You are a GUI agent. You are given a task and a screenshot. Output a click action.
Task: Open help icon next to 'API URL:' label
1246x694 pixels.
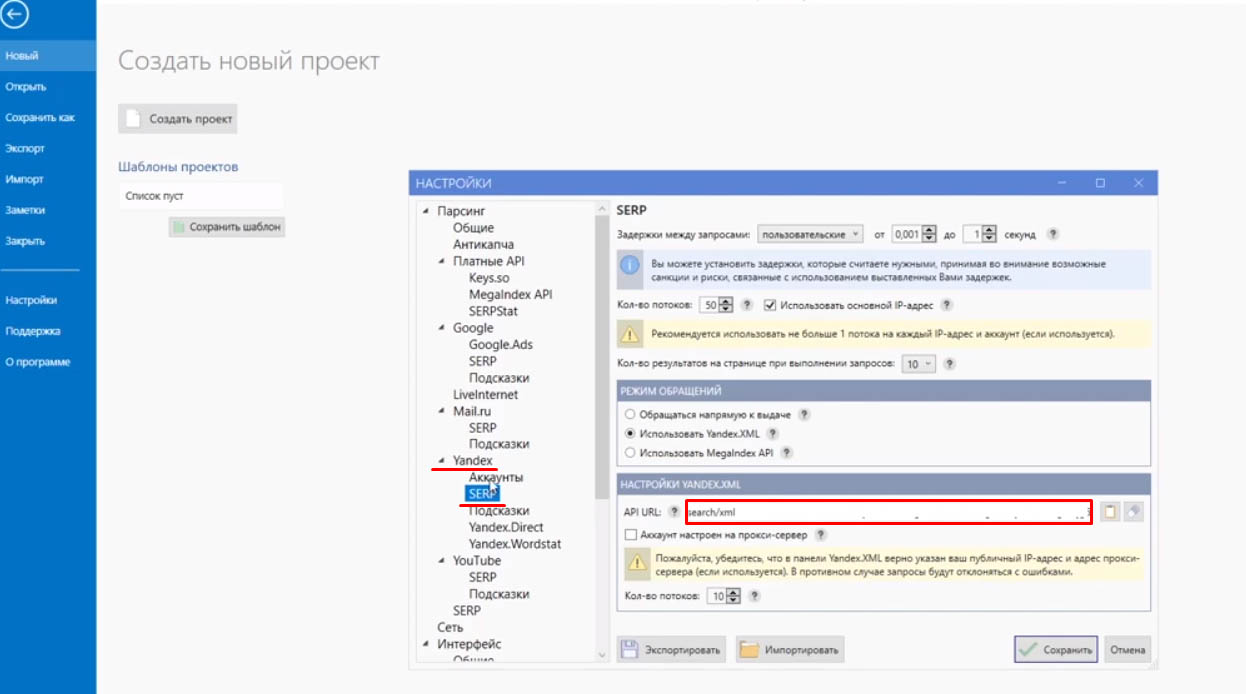click(x=674, y=513)
